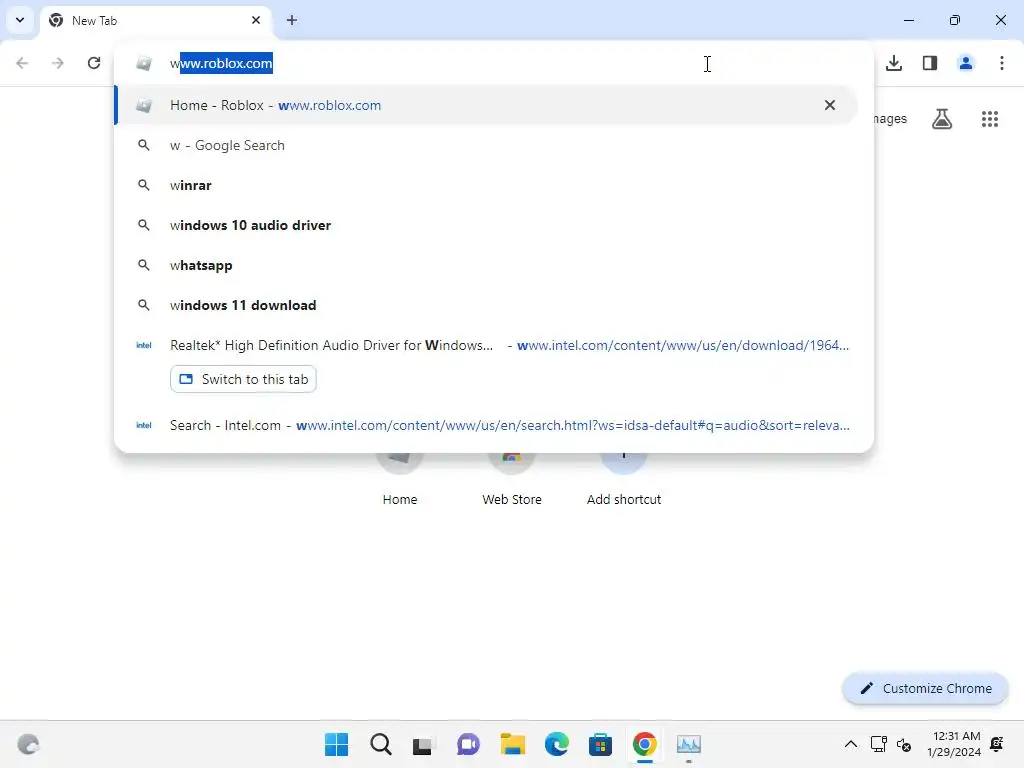Remove the Roblox suggestion with X

click(829, 105)
